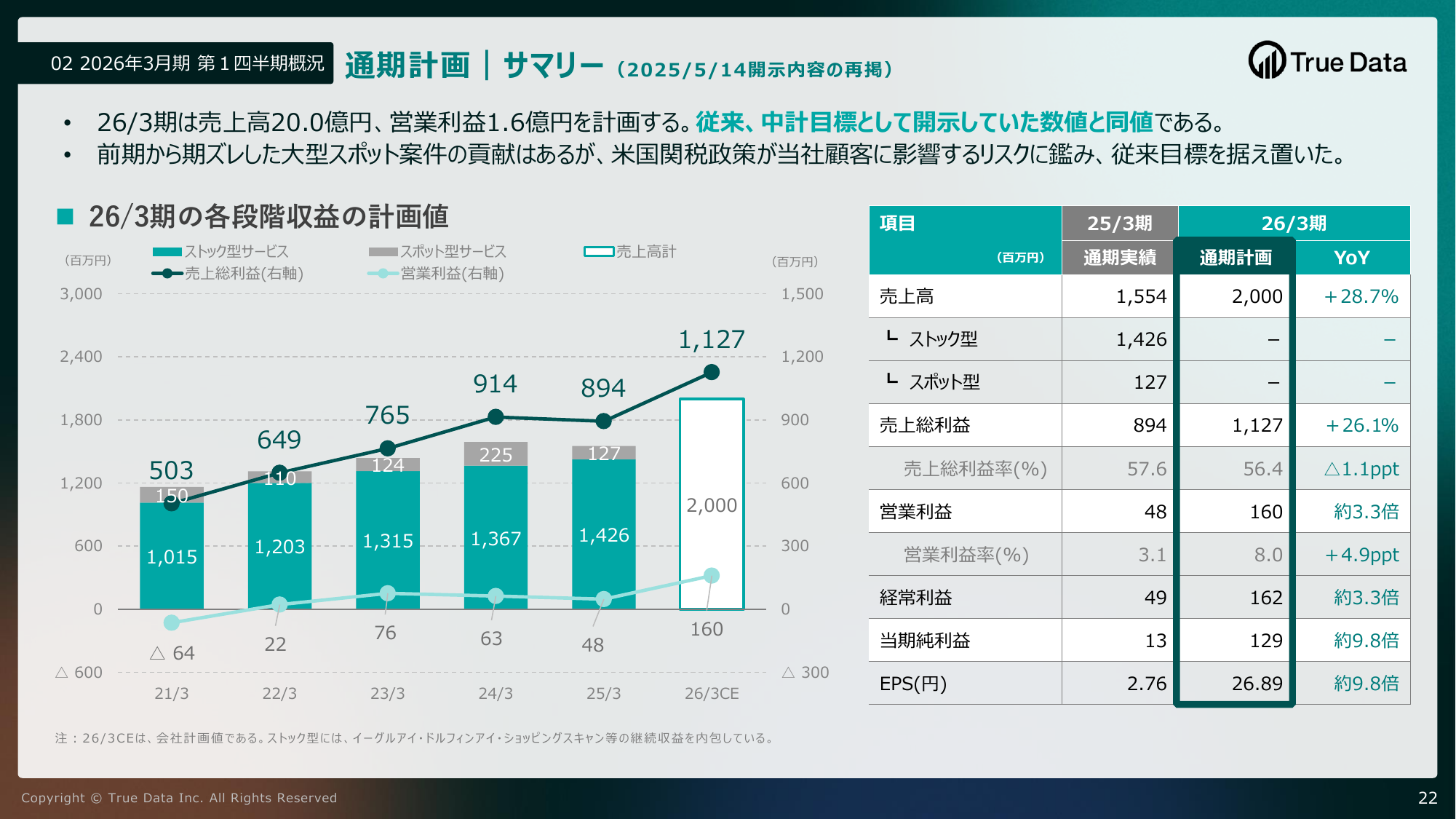Click the True Data logo icon
The height and width of the screenshot is (819, 1456).
point(1267,60)
